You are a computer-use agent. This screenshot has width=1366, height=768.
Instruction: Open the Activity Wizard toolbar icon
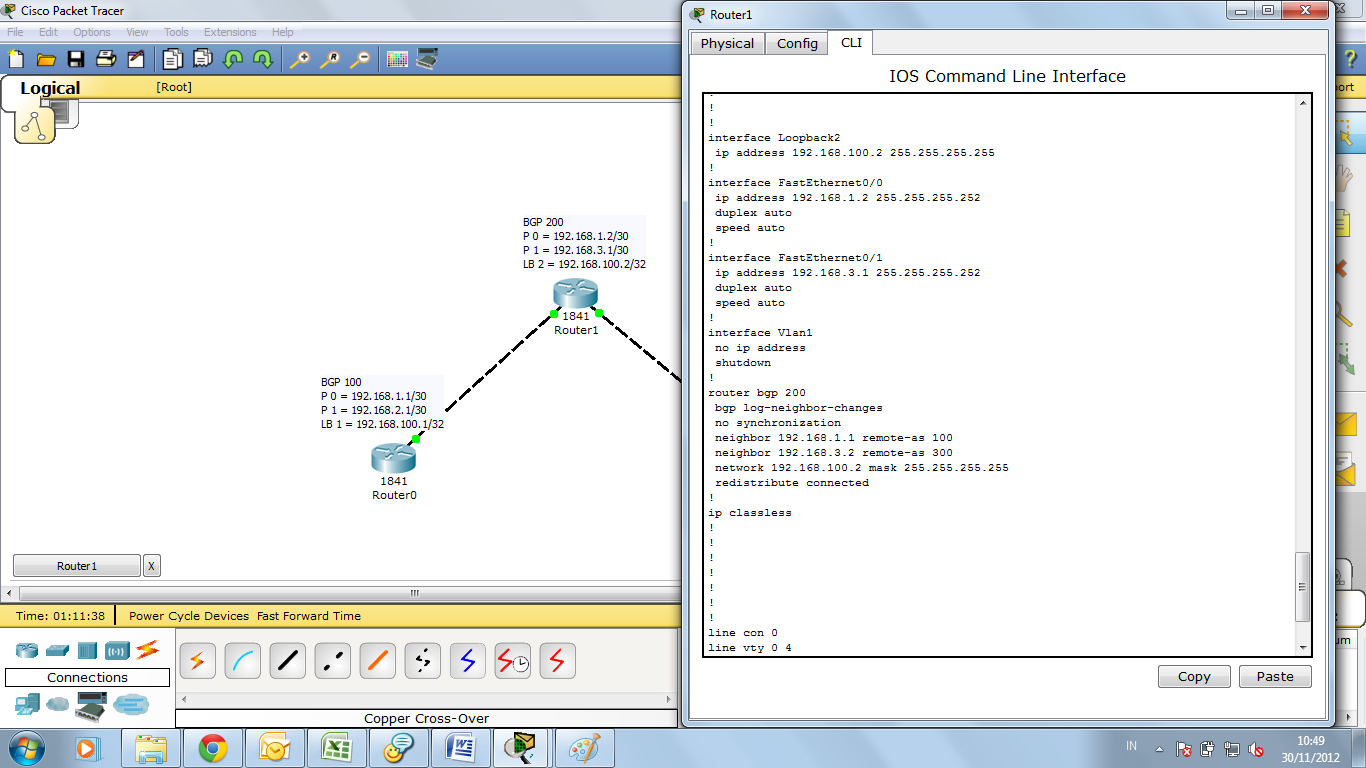pyautogui.click(x=136, y=59)
